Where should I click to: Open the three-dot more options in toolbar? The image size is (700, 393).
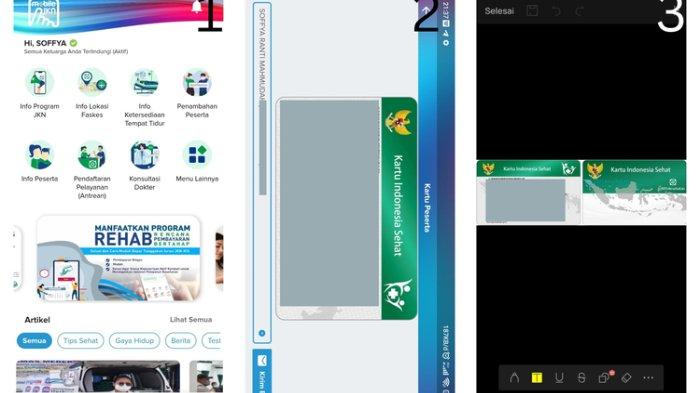coord(648,378)
